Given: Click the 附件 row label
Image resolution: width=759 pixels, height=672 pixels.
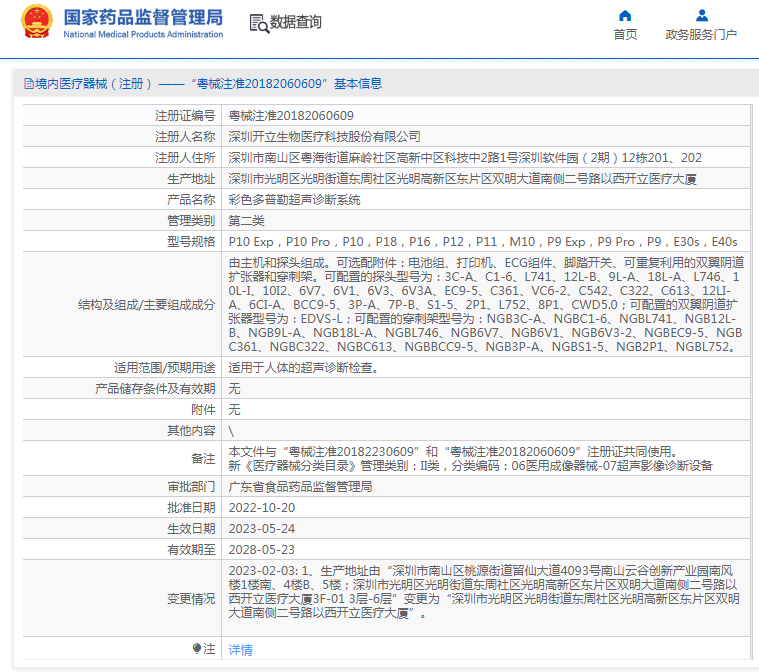Looking at the screenshot, I should click(203, 410).
